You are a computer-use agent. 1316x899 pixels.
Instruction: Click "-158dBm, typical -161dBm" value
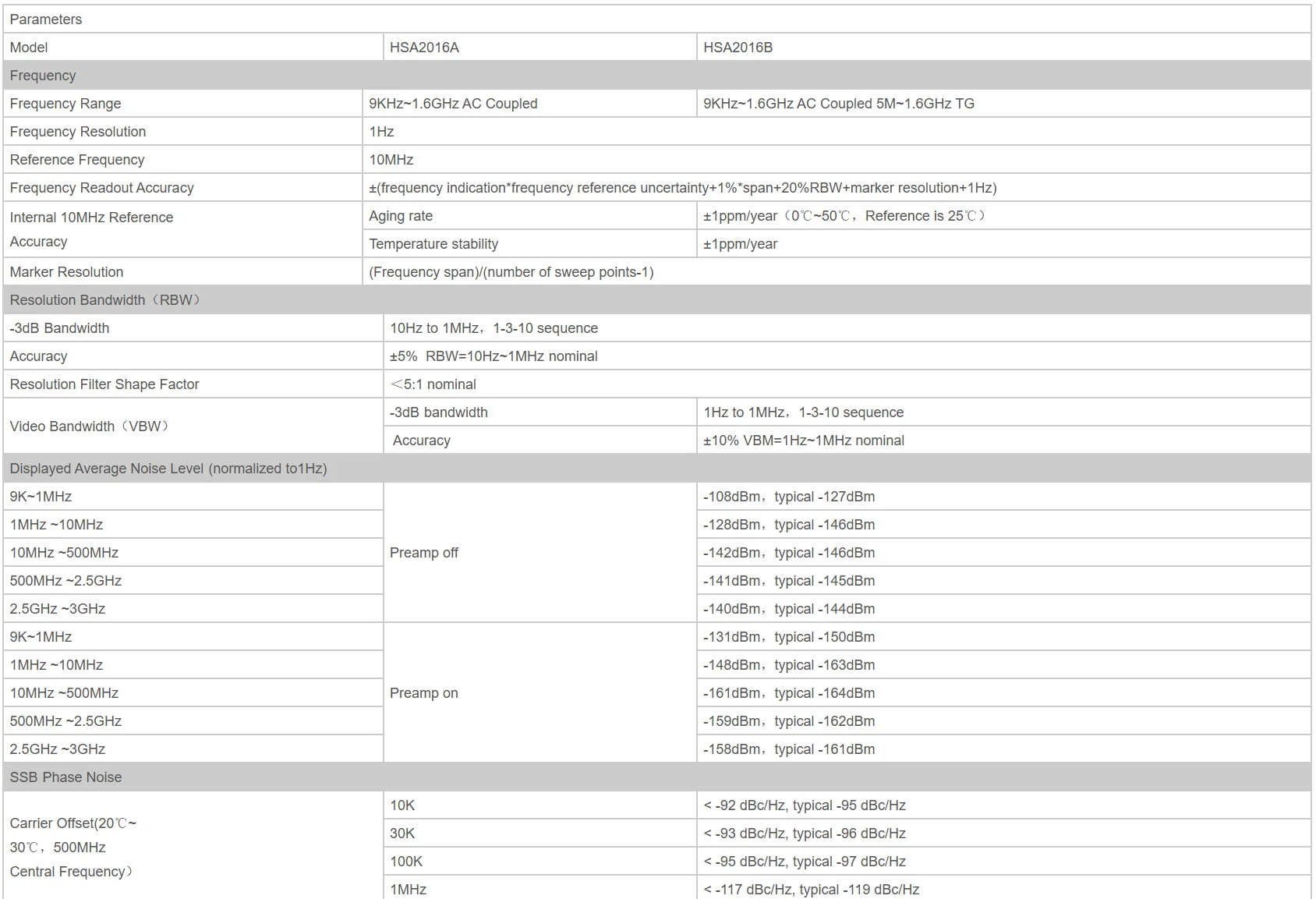789,749
